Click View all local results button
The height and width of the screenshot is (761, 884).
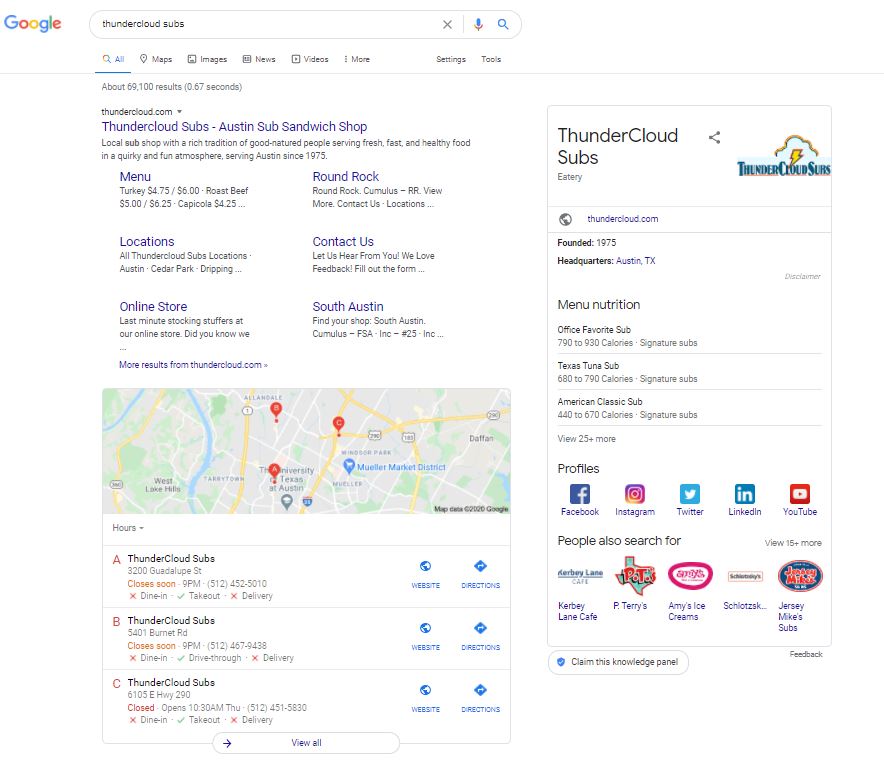[306, 743]
